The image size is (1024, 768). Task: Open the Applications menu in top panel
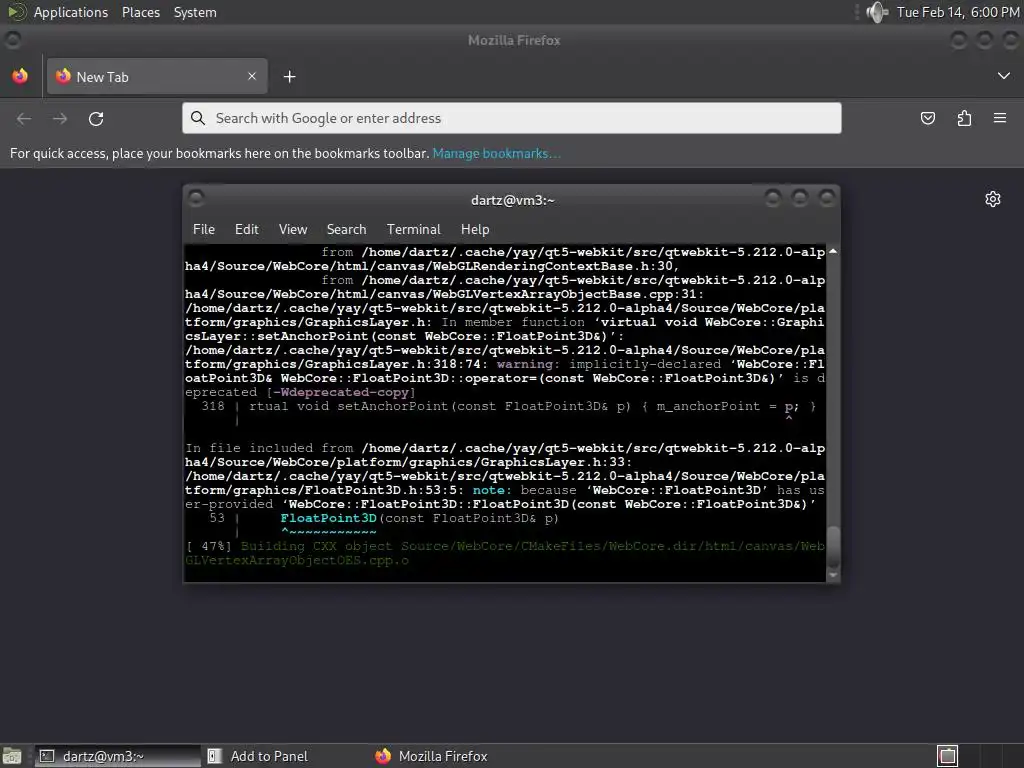coord(71,12)
